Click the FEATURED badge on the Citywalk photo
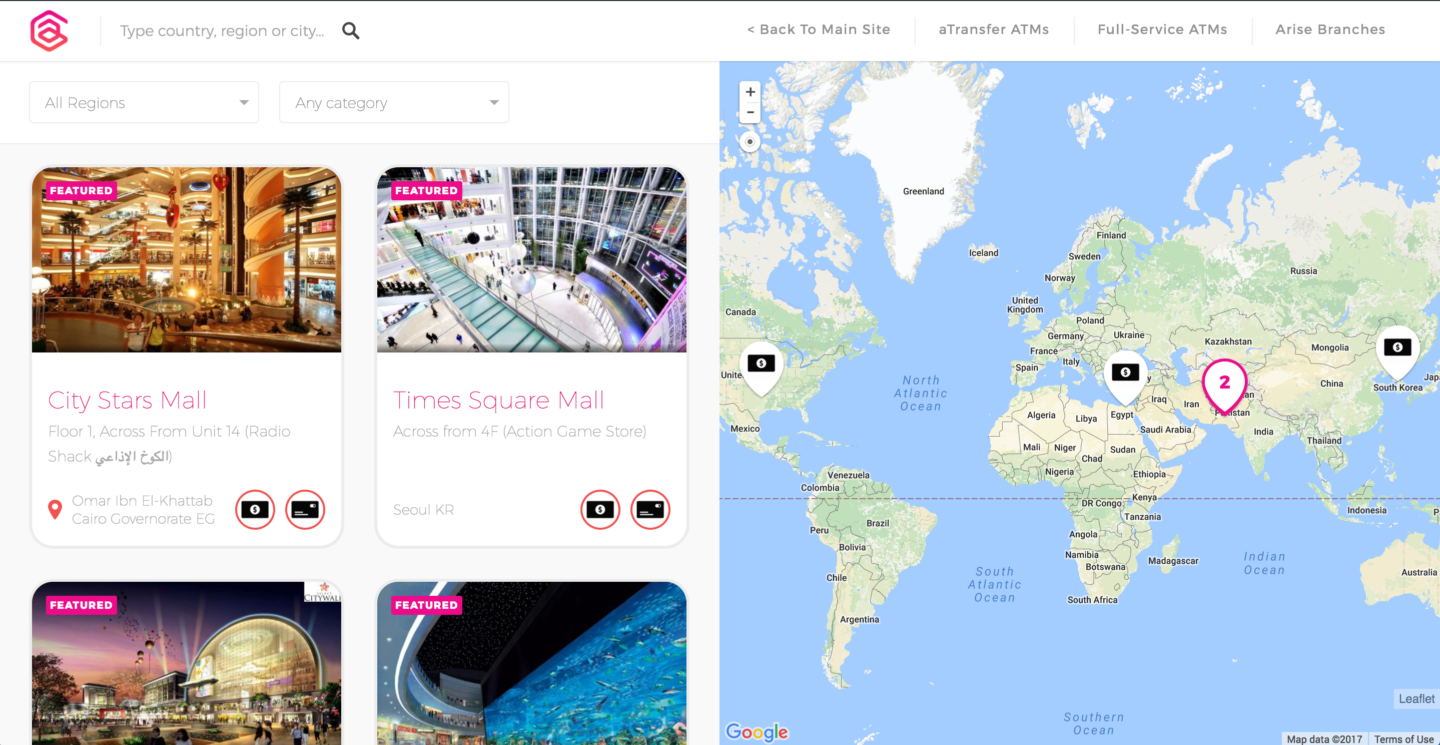This screenshot has height=745, width=1440. [x=81, y=605]
